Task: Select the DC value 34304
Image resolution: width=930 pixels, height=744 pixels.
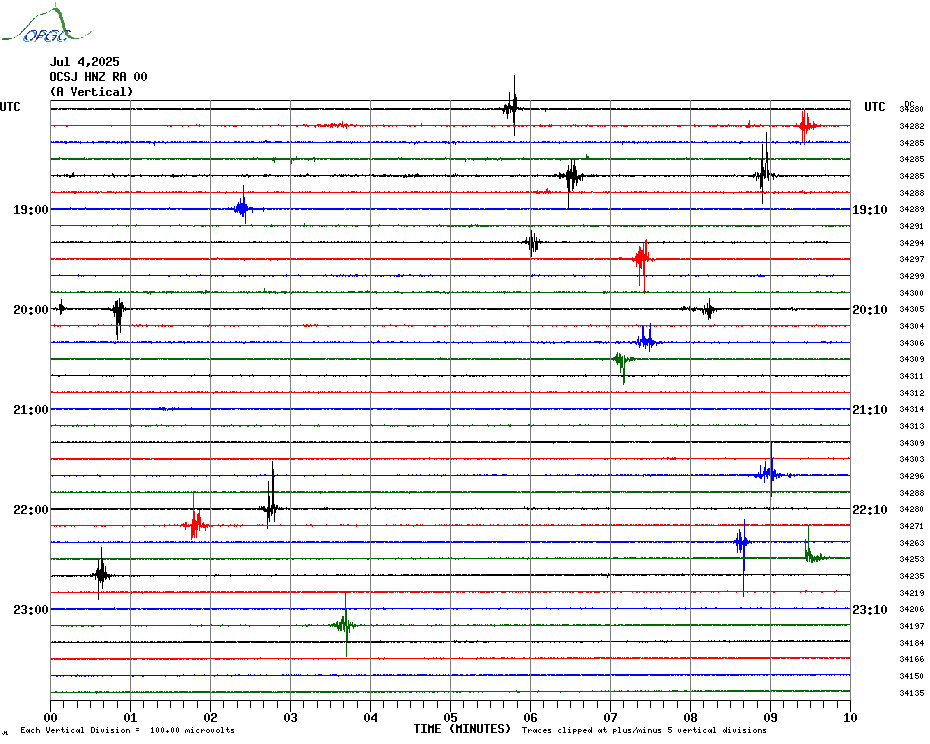Action: click(x=912, y=326)
